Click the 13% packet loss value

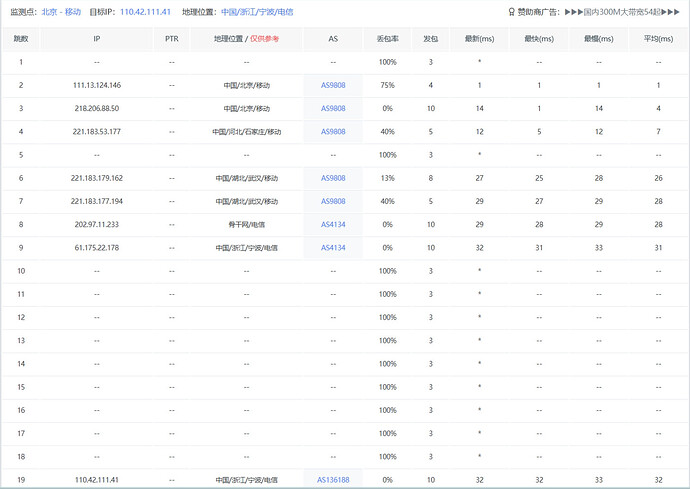388,178
